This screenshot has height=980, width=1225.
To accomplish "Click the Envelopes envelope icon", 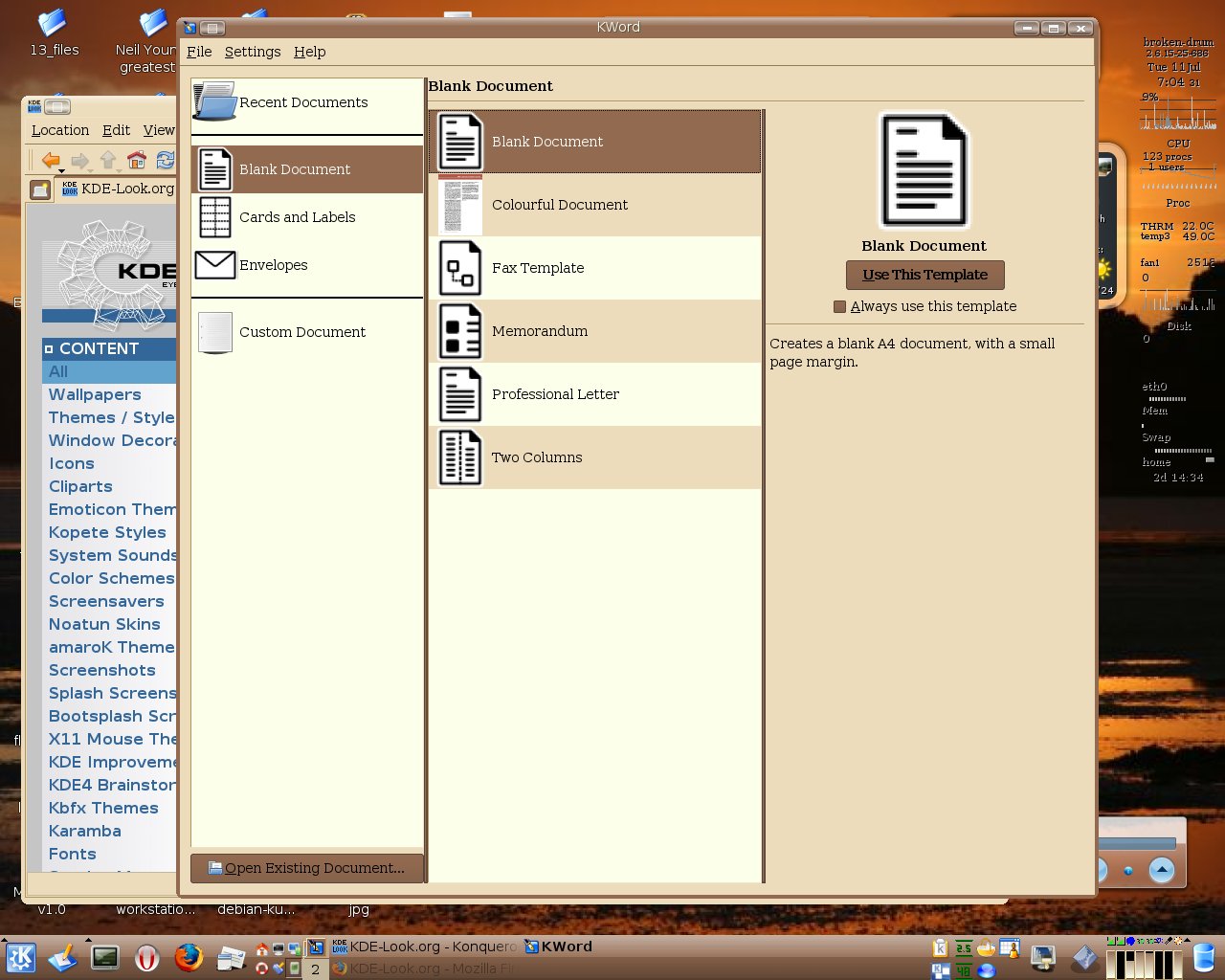I will coord(214,265).
